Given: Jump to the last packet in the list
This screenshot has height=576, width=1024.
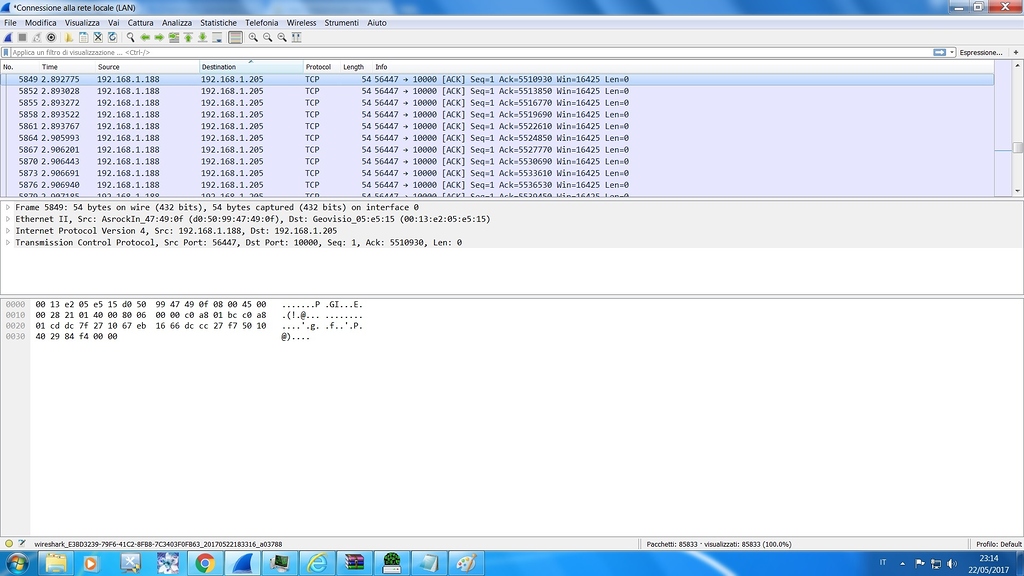Looking at the screenshot, I should (200, 37).
